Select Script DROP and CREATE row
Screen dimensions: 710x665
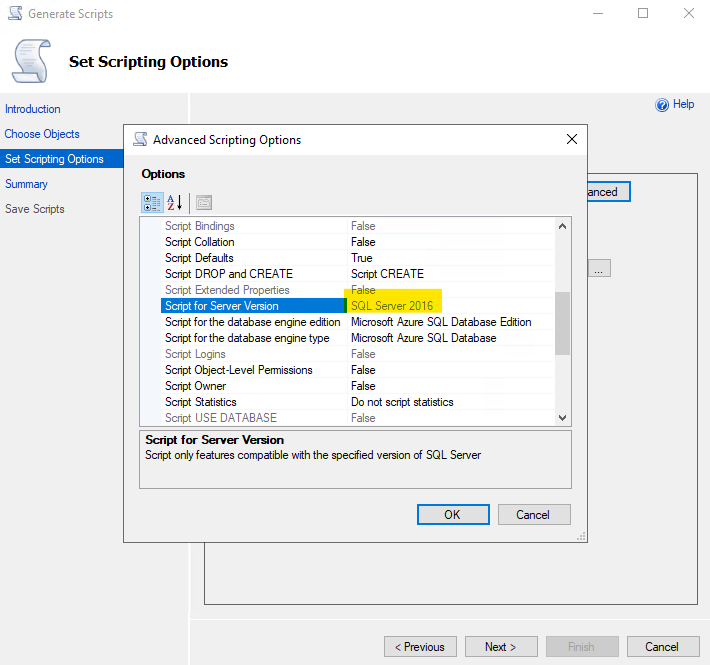(358, 274)
